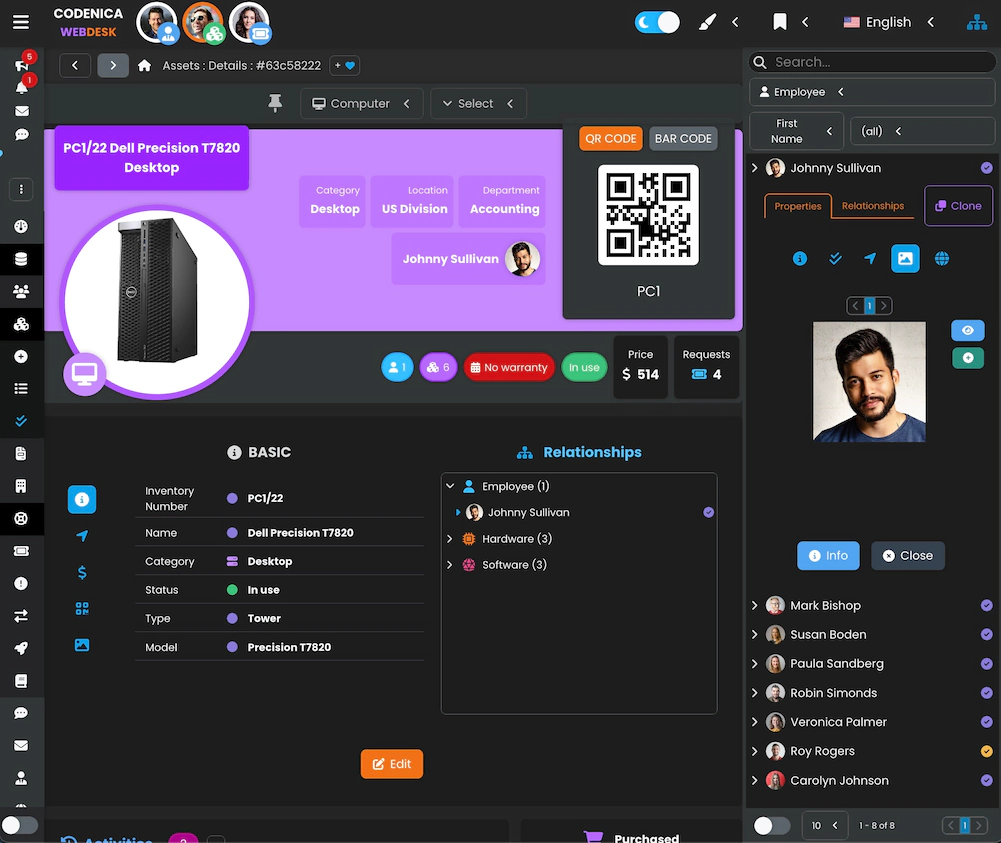Select the image icon in the BASIC section sidebar

pos(82,644)
